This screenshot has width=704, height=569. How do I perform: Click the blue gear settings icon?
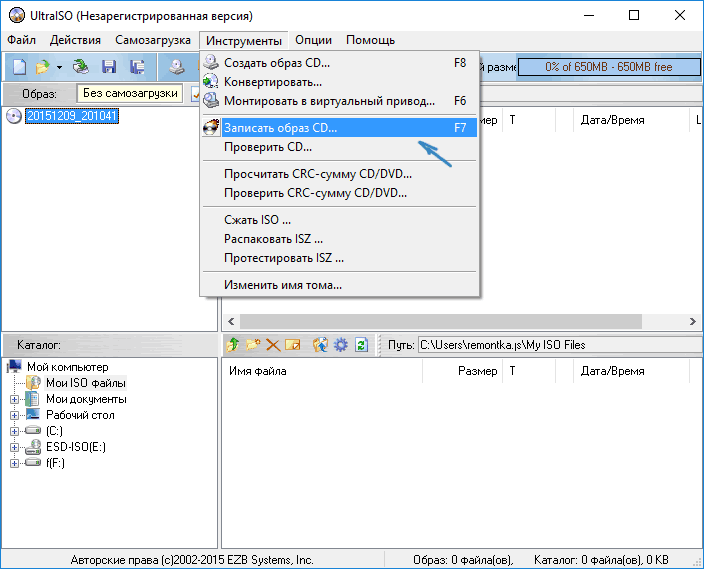click(341, 345)
